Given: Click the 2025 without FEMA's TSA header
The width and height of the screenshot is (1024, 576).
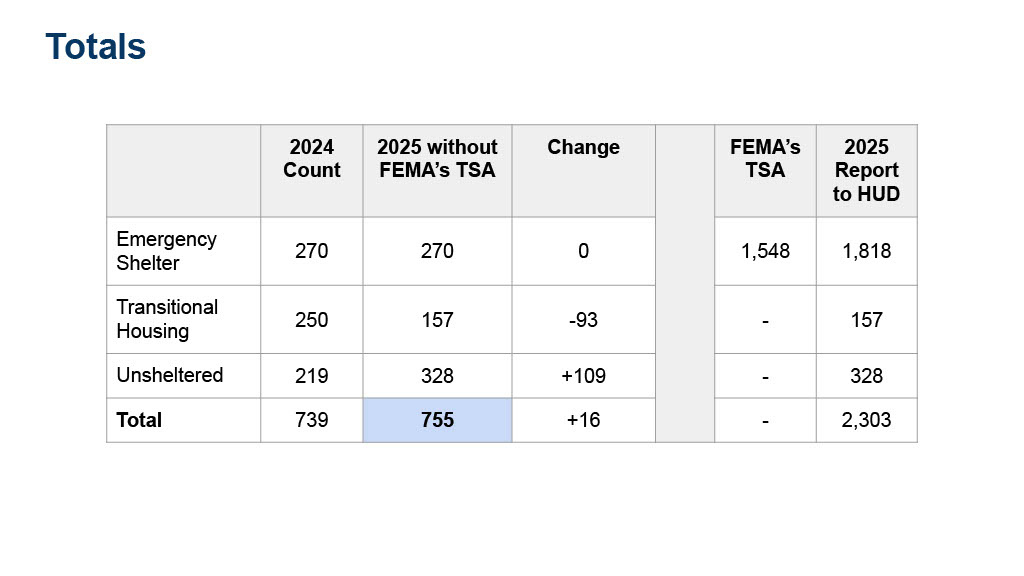Looking at the screenshot, I should point(437,159).
